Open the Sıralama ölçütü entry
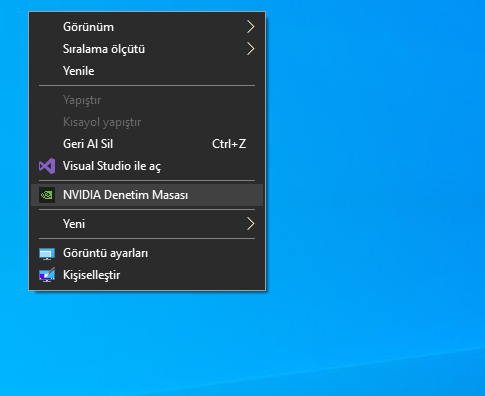The width and height of the screenshot is (485, 396). [x=147, y=49]
